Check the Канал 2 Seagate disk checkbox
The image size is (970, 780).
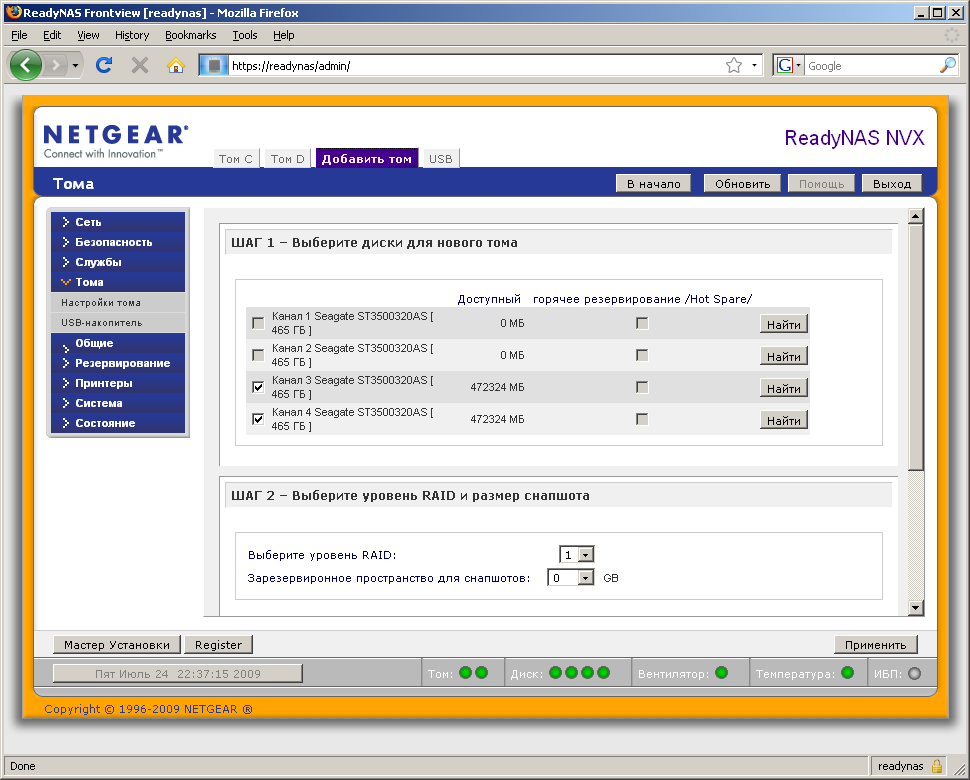click(257, 355)
